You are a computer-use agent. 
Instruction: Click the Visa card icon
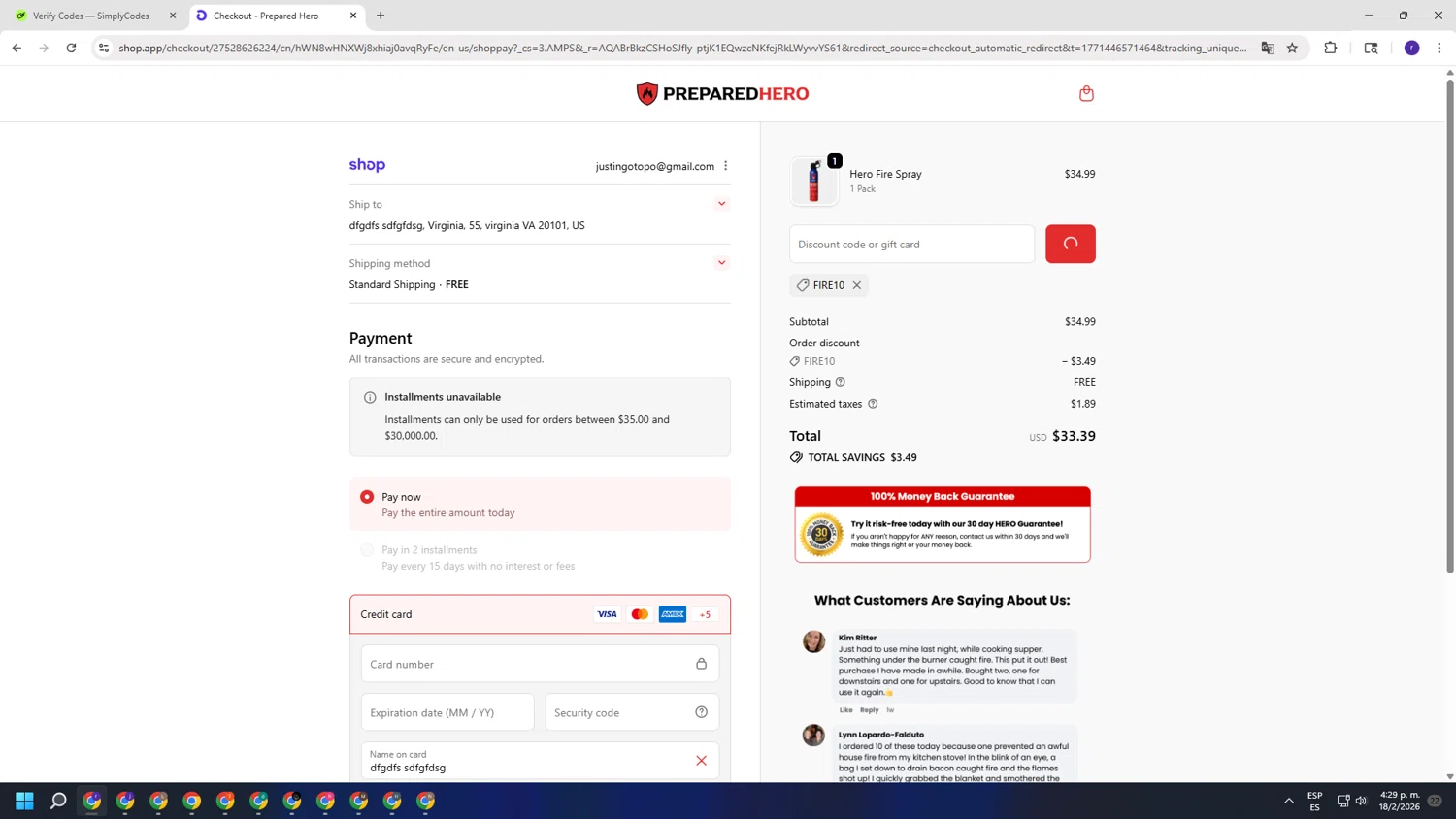[x=607, y=614]
